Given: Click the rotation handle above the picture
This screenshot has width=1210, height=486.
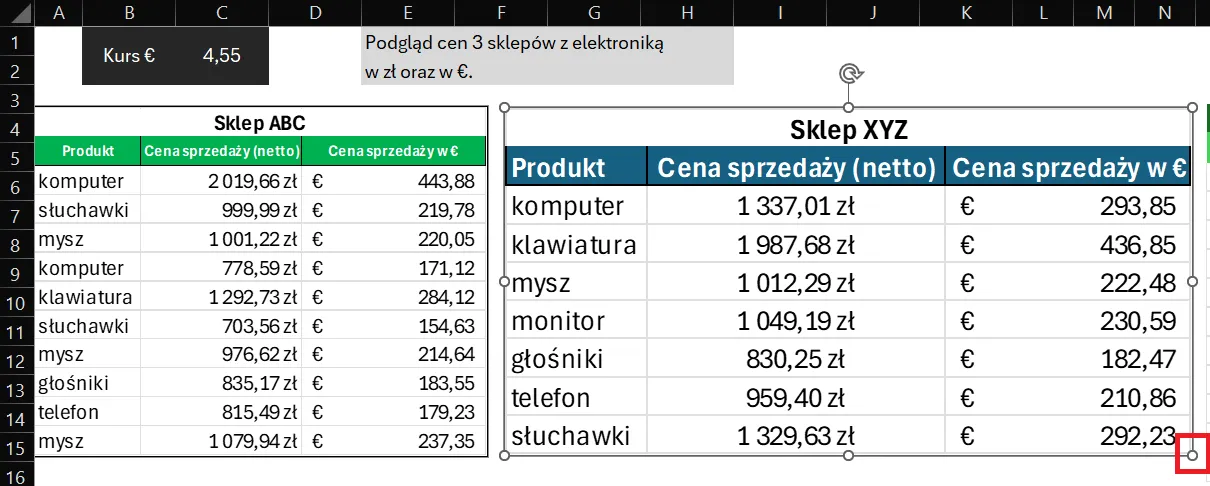Looking at the screenshot, I should 849,73.
